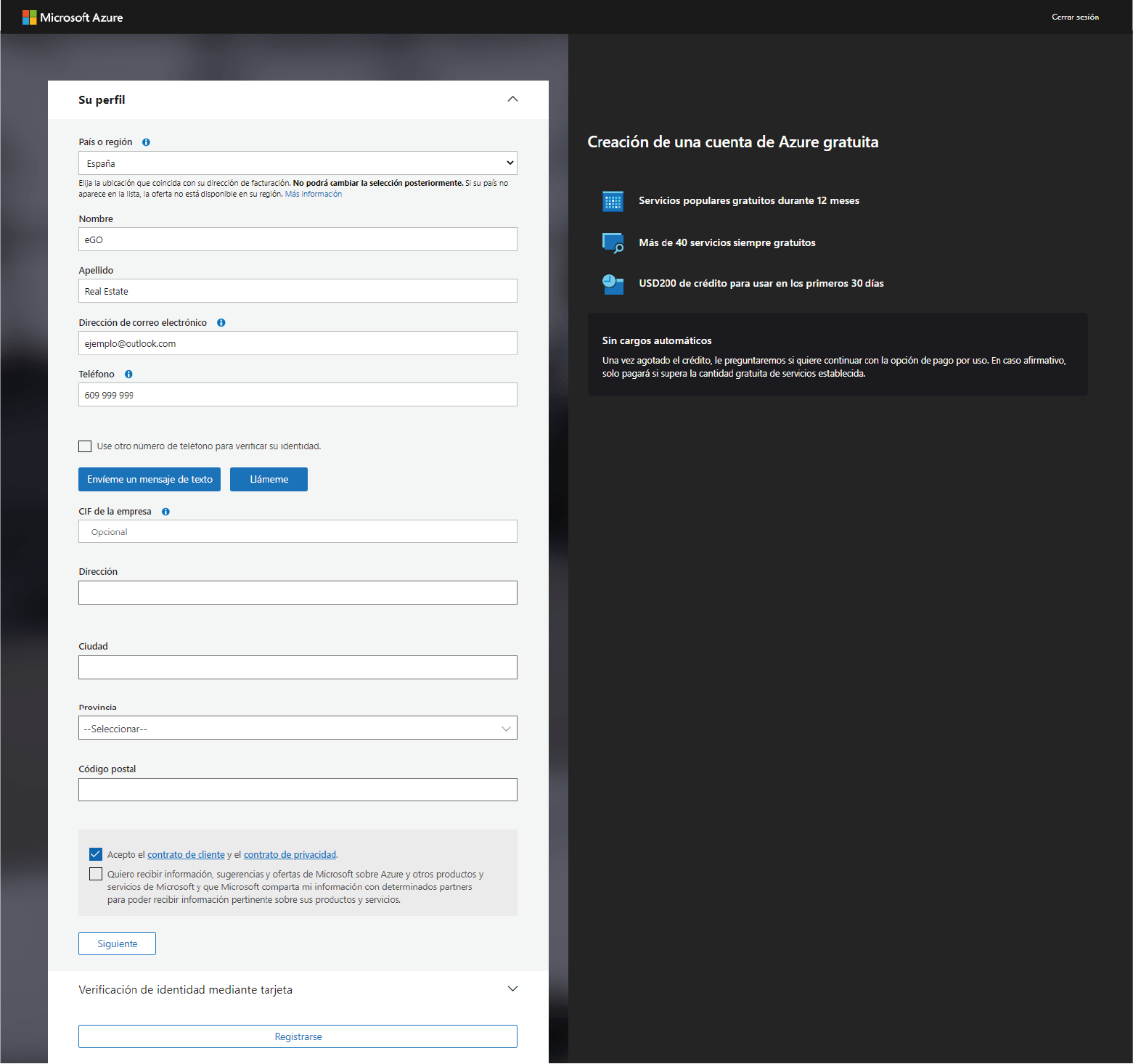This screenshot has height=1064, width=1133.
Task: Click Envíeme un mensaje de texto button
Action: pos(150,480)
